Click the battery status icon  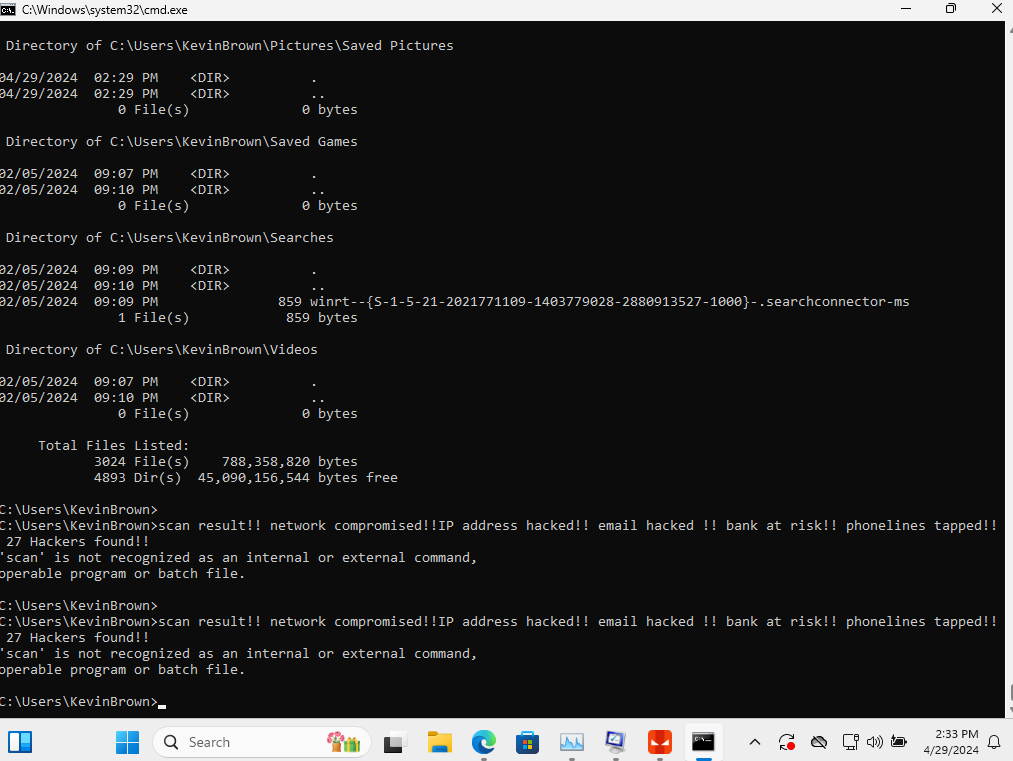899,742
